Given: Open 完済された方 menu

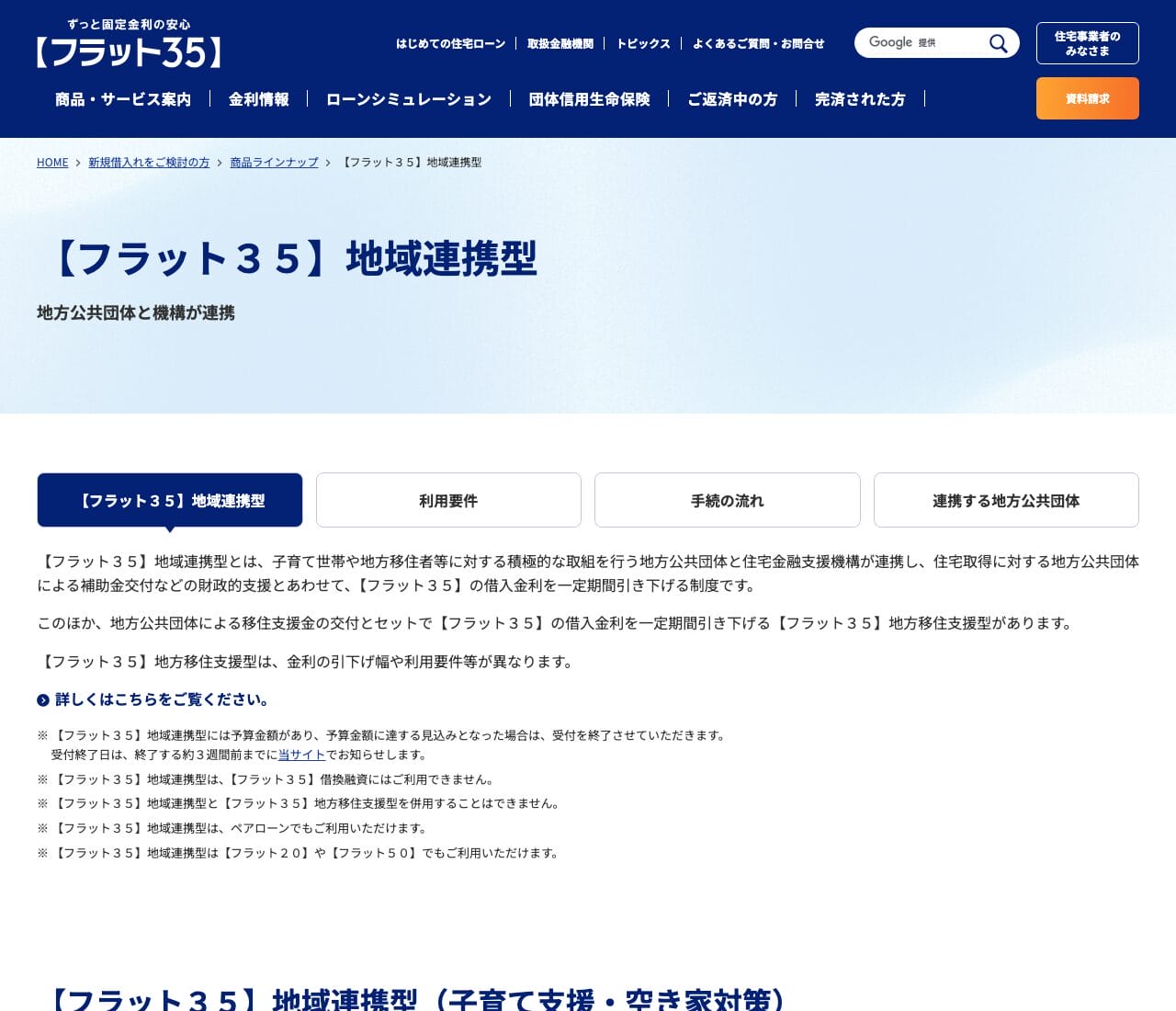Looking at the screenshot, I should (860, 99).
